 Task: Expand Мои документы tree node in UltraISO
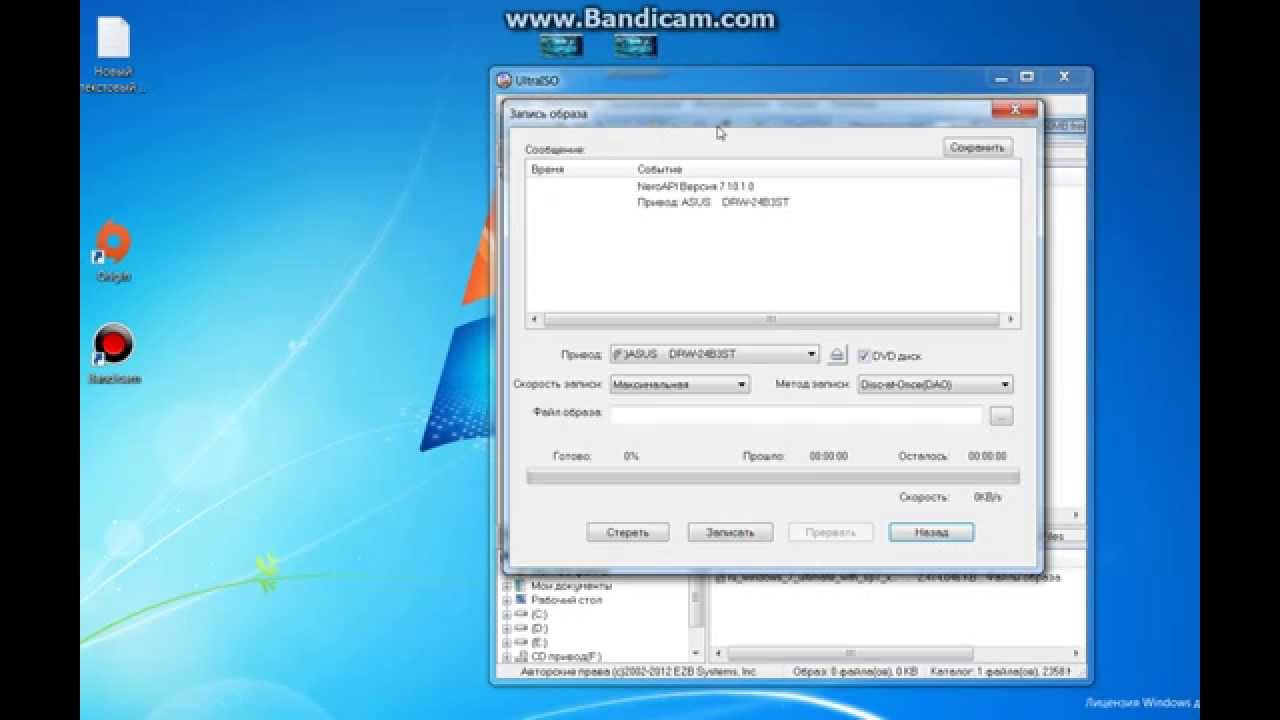point(507,586)
